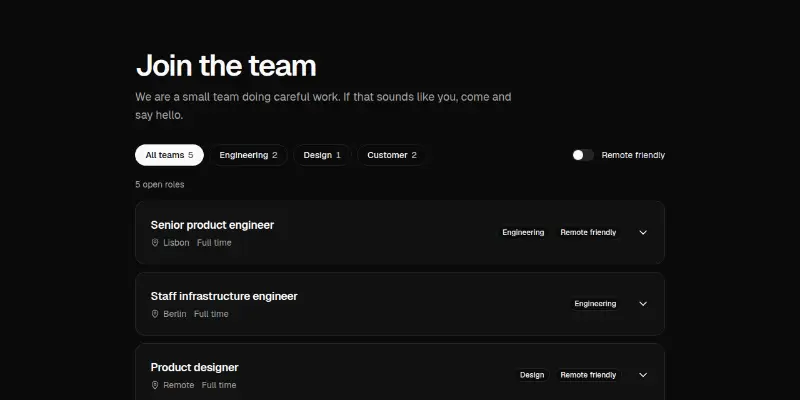Filter roles by Customer team
Viewport: 800px width, 400px height.
(x=392, y=155)
